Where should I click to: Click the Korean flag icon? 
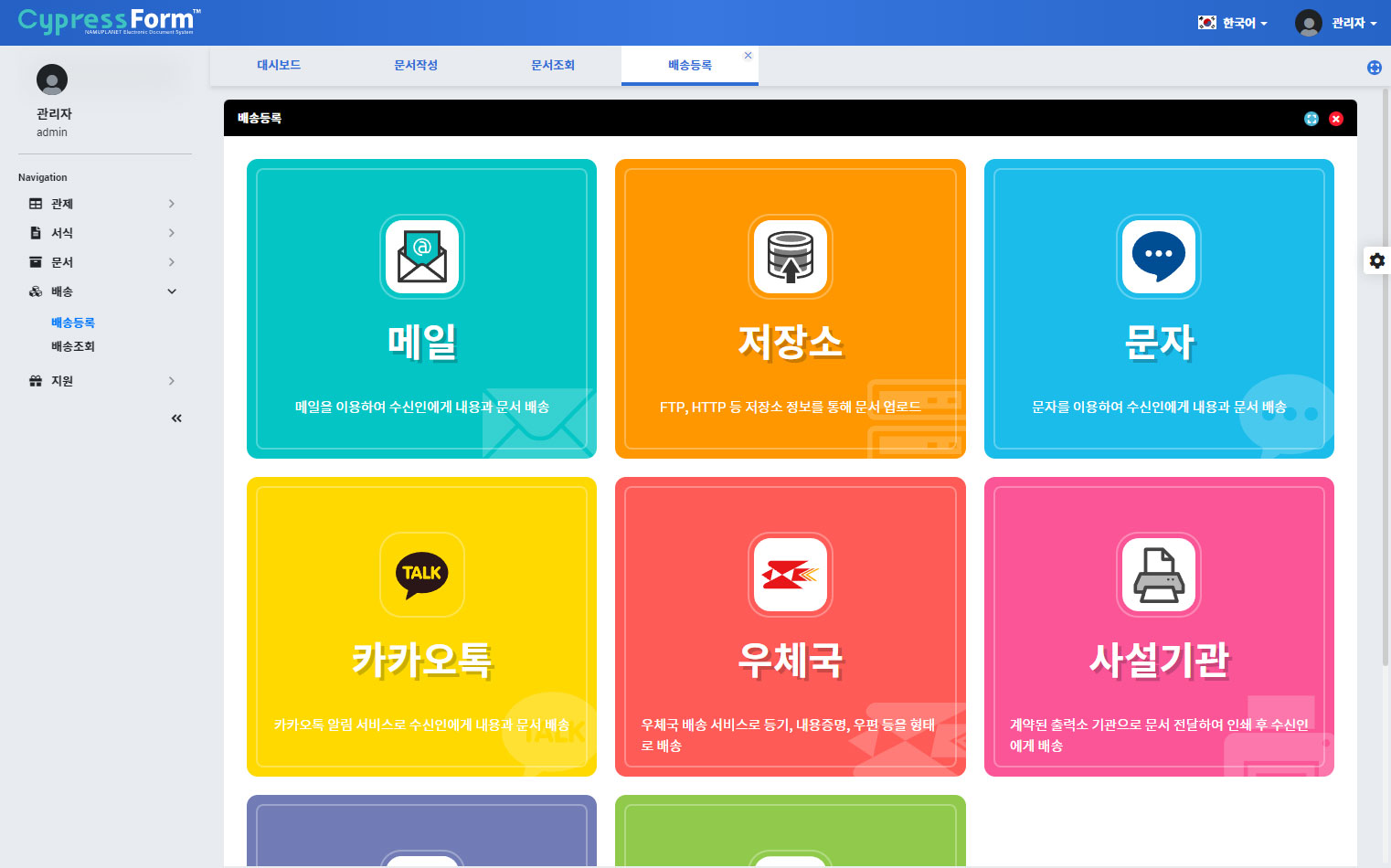[x=1207, y=23]
